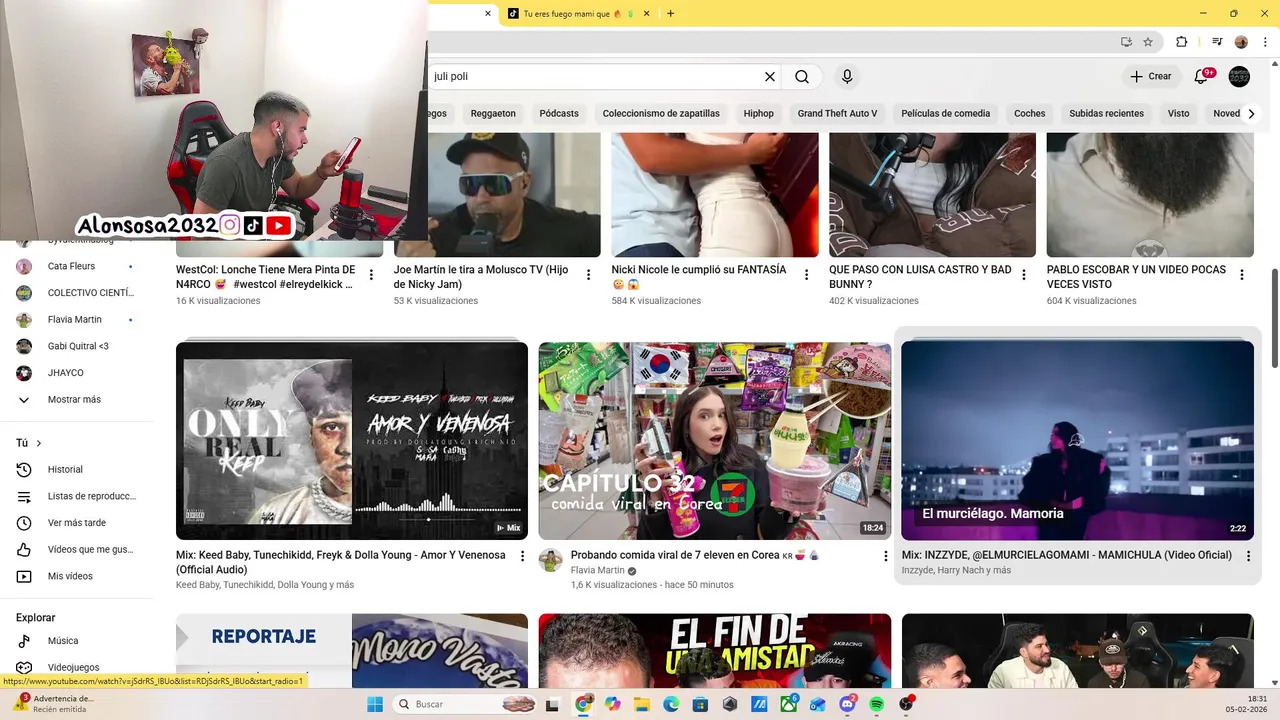Open a new Chrome tab
This screenshot has width=1280, height=720.
pyautogui.click(x=670, y=14)
